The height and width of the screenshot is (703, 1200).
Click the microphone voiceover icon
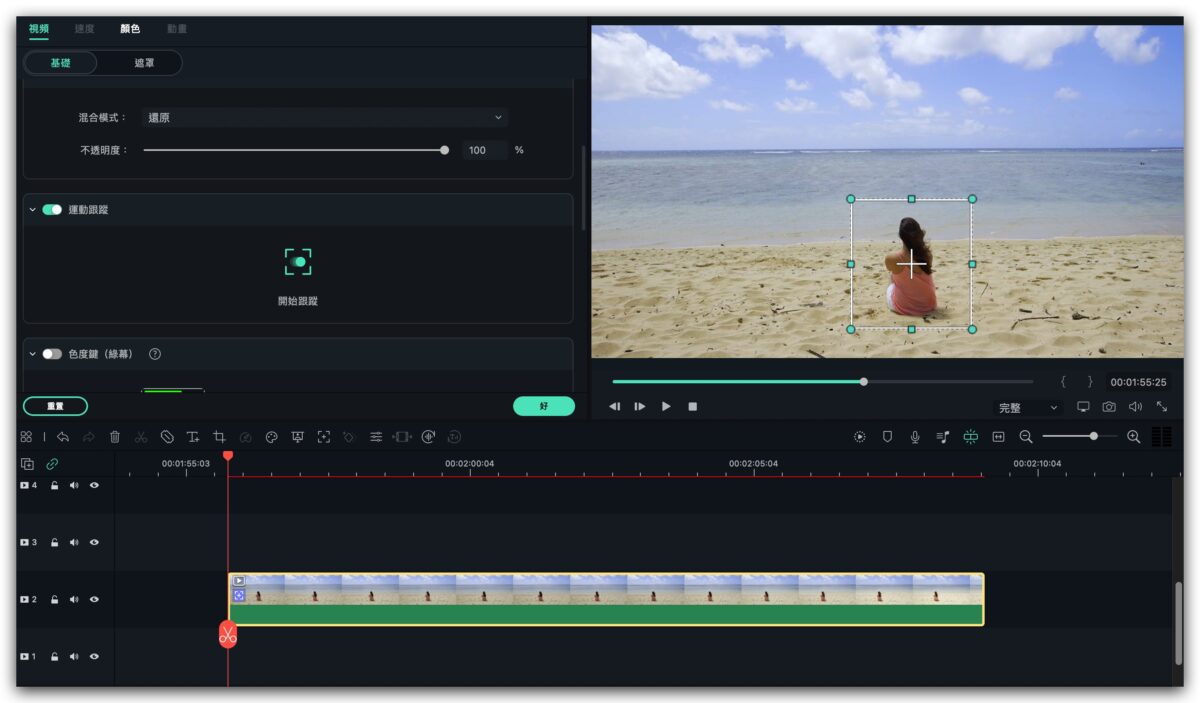(x=915, y=437)
